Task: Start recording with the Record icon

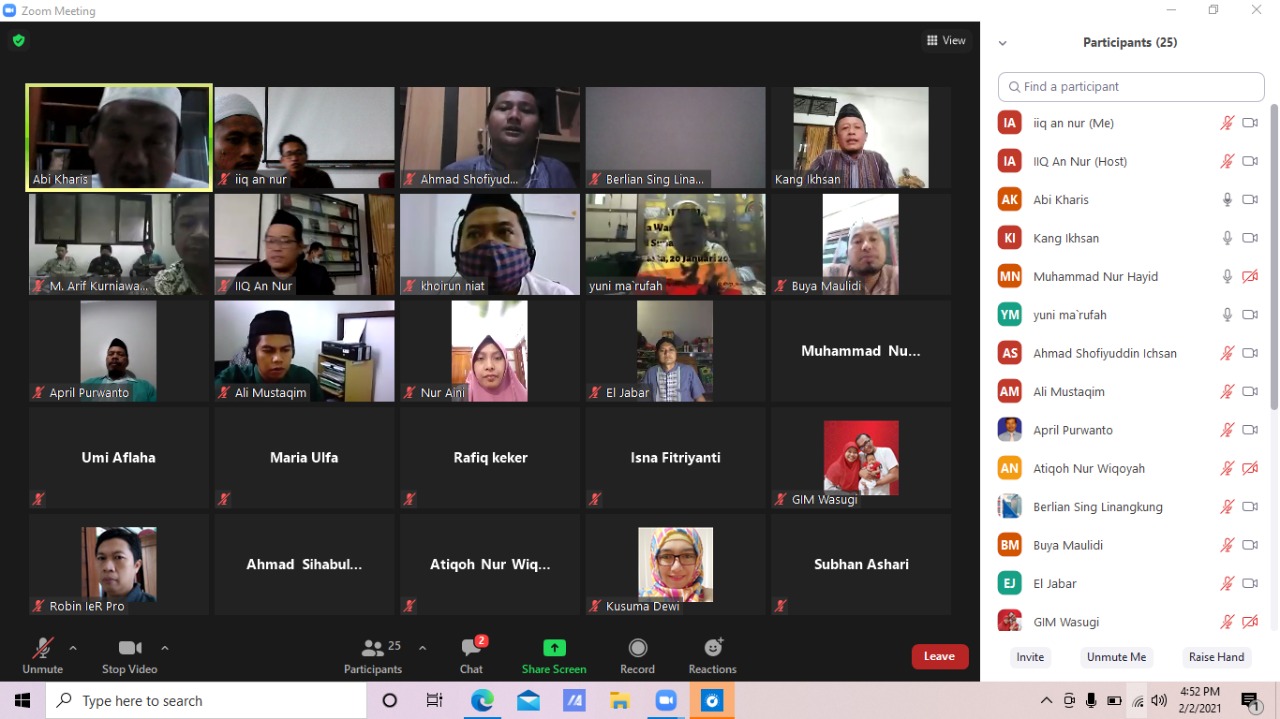Action: (637, 648)
